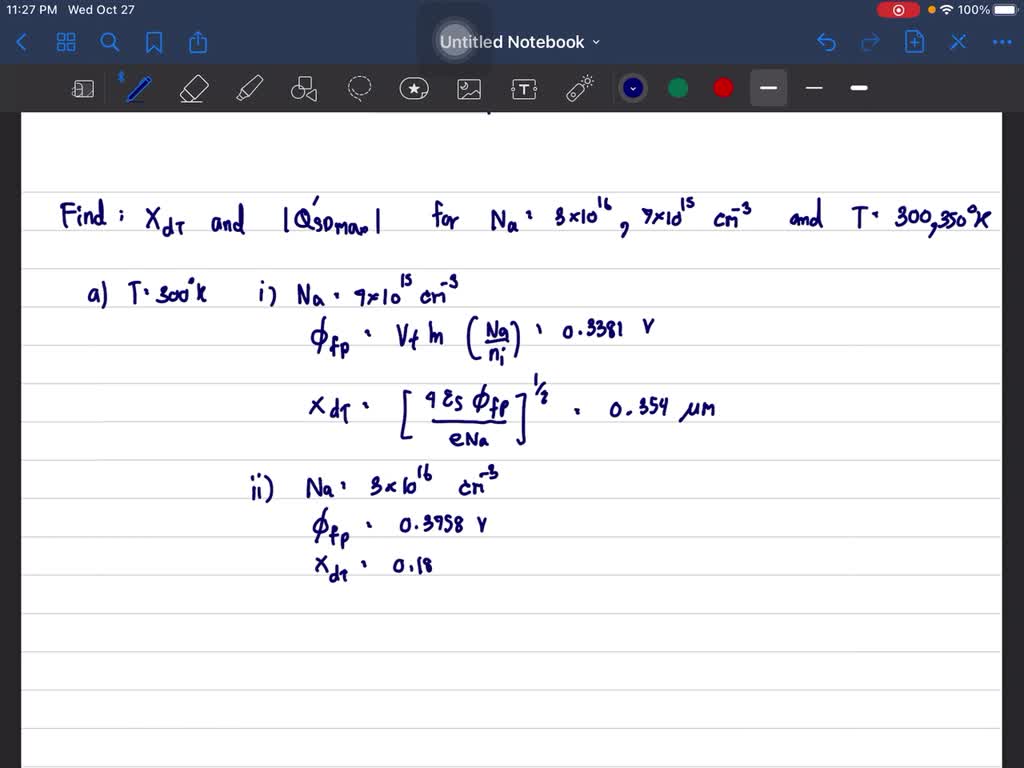This screenshot has width=1024, height=768.
Task: Switch ink color to red
Action: (x=722, y=88)
